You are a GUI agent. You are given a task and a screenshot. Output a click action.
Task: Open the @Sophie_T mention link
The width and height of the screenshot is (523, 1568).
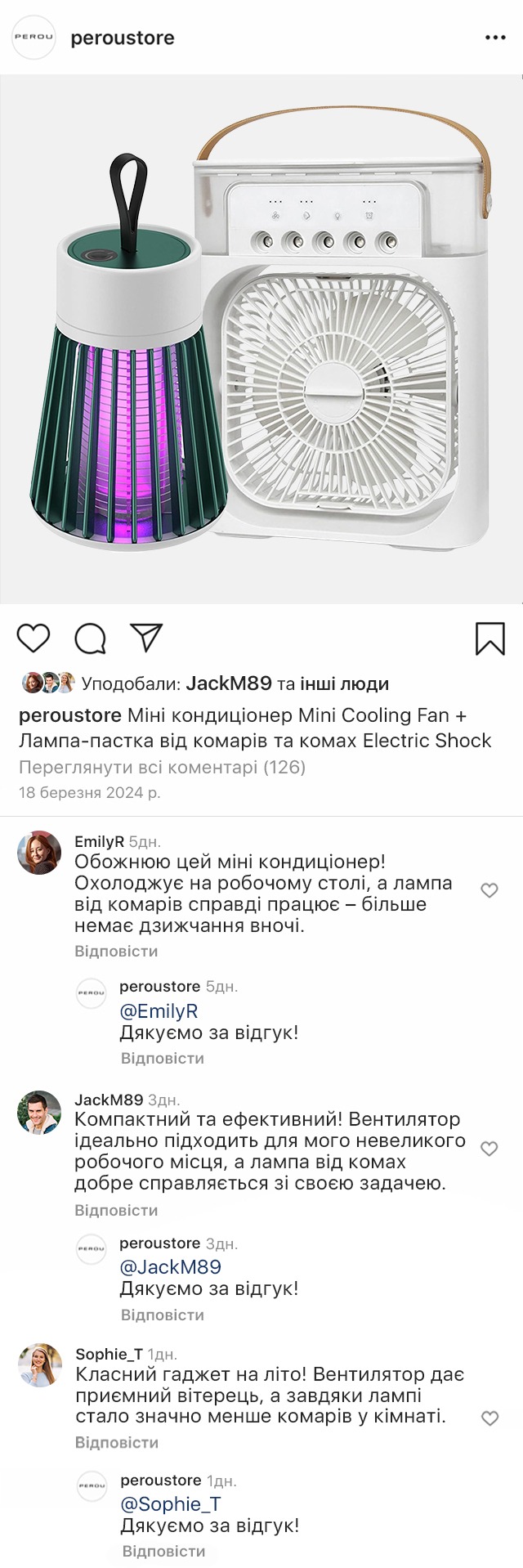pyautogui.click(x=171, y=1504)
